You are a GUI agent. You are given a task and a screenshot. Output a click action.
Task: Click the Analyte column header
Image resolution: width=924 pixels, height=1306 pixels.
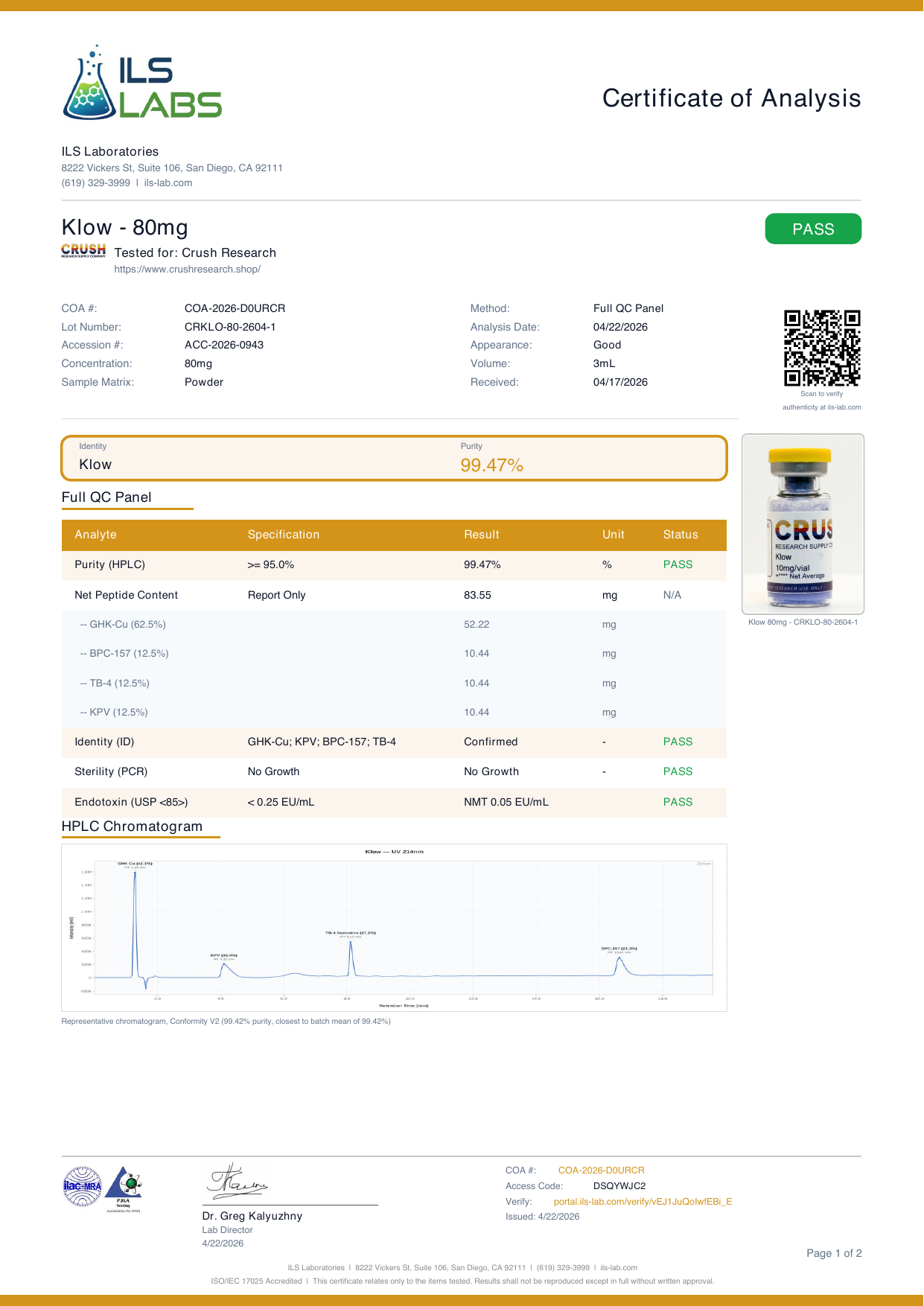coord(95,535)
